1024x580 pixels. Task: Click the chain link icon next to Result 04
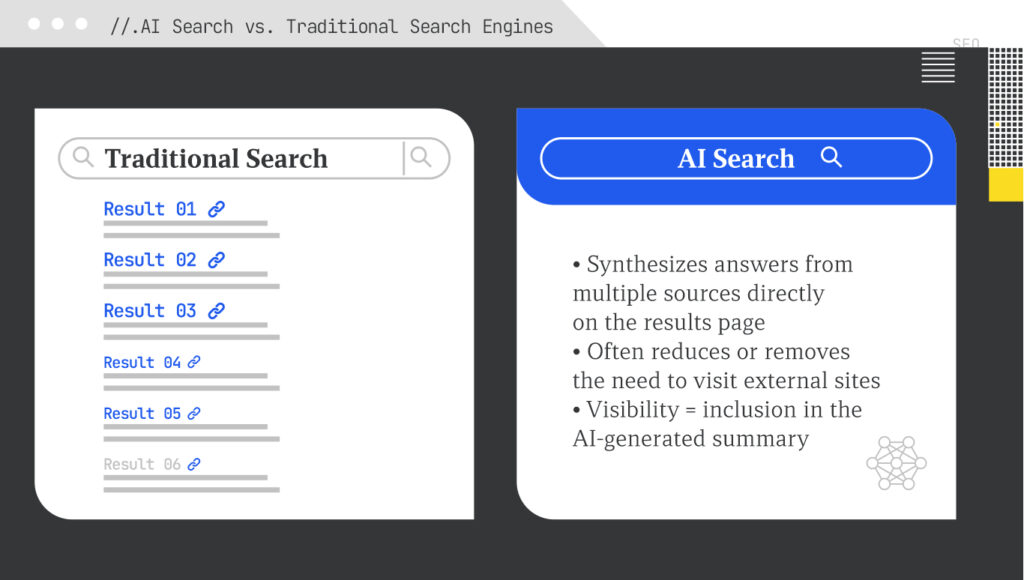(194, 362)
